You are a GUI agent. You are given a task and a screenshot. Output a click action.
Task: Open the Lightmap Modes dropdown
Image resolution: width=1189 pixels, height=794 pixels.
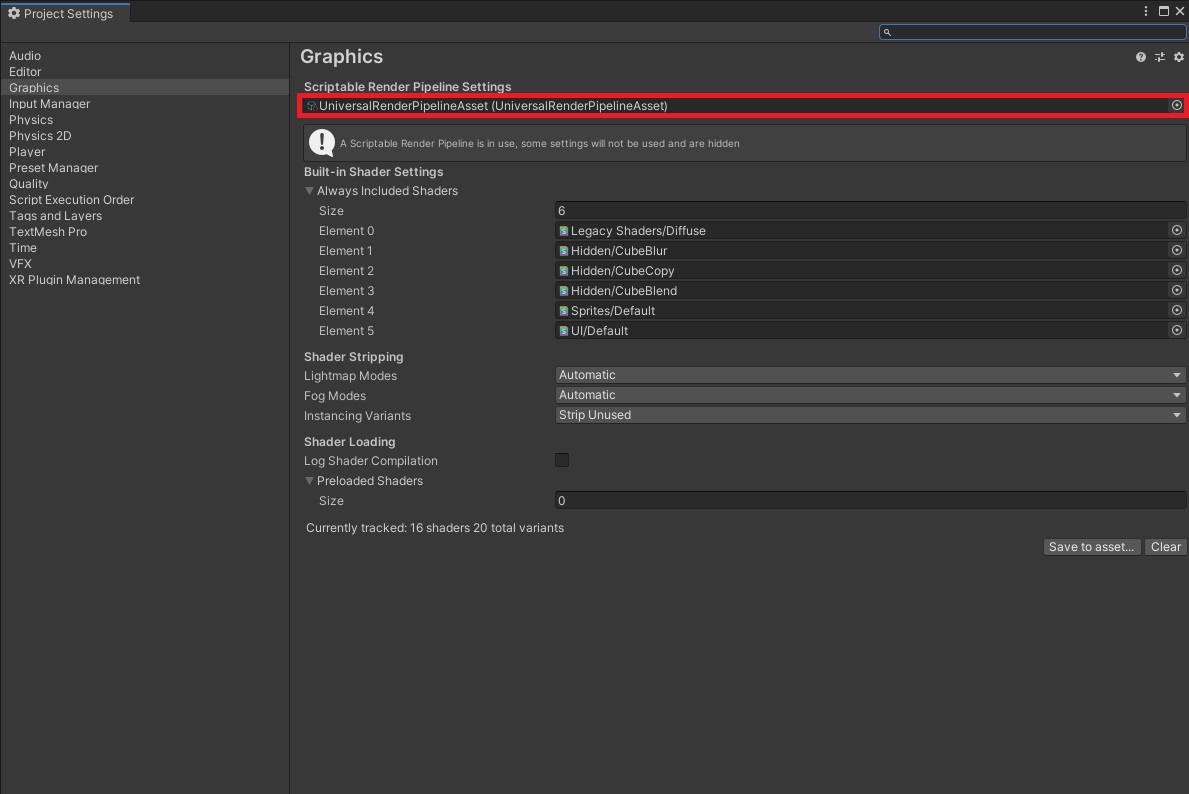[x=871, y=375]
